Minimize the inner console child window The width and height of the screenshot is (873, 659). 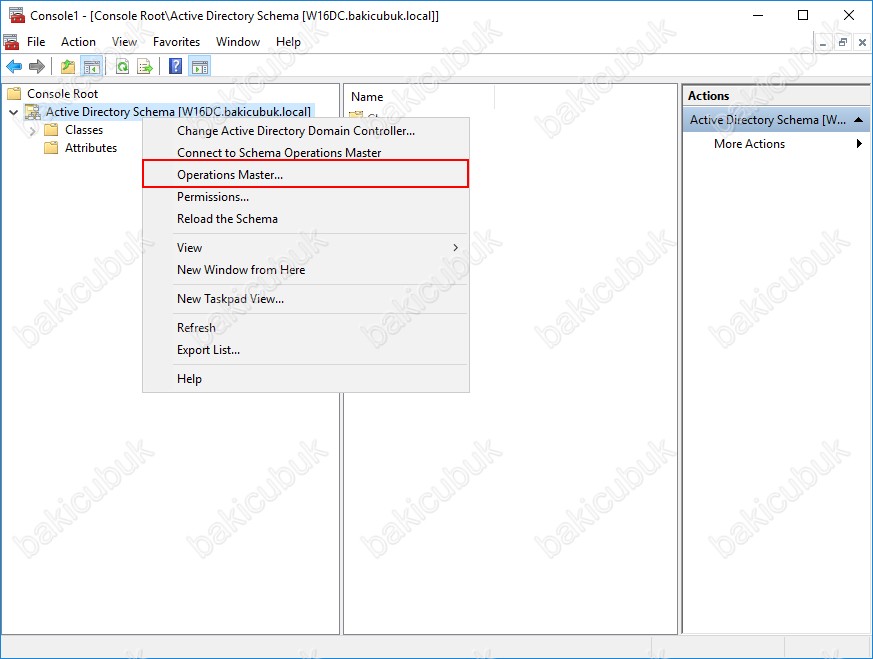(x=822, y=42)
